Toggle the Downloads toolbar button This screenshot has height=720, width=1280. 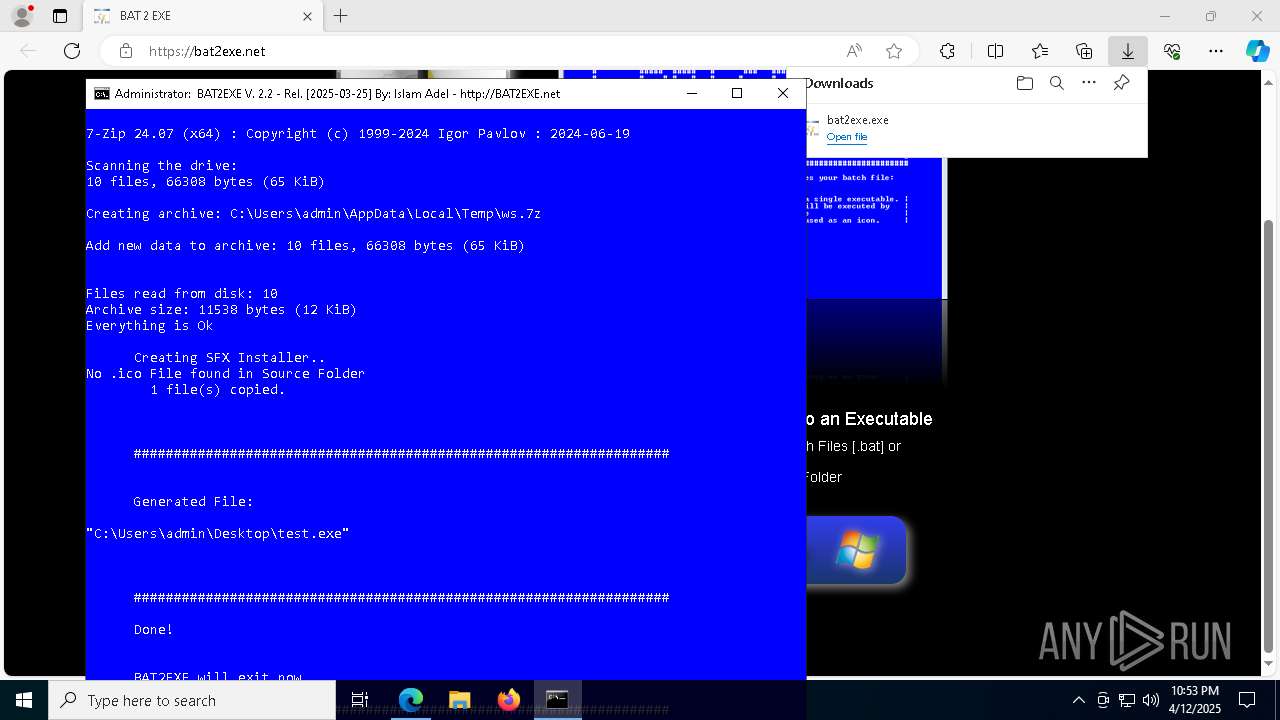pos(1127,51)
